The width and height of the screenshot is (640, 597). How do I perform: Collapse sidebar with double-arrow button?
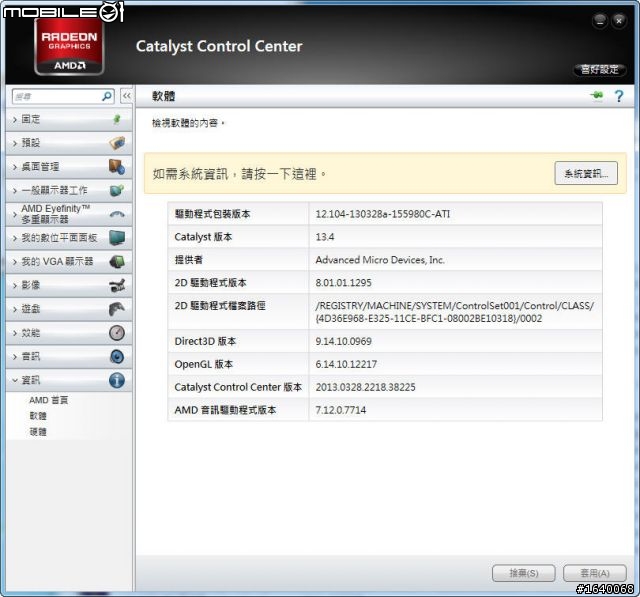click(x=127, y=96)
